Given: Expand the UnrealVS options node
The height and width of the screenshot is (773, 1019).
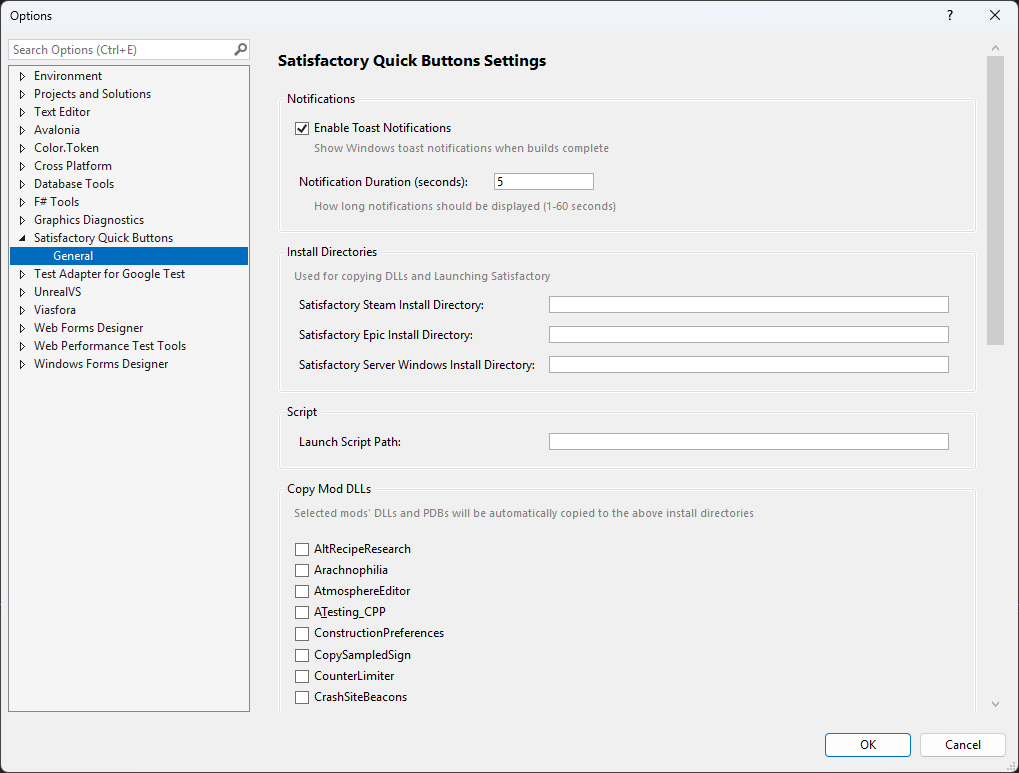Looking at the screenshot, I should (22, 292).
